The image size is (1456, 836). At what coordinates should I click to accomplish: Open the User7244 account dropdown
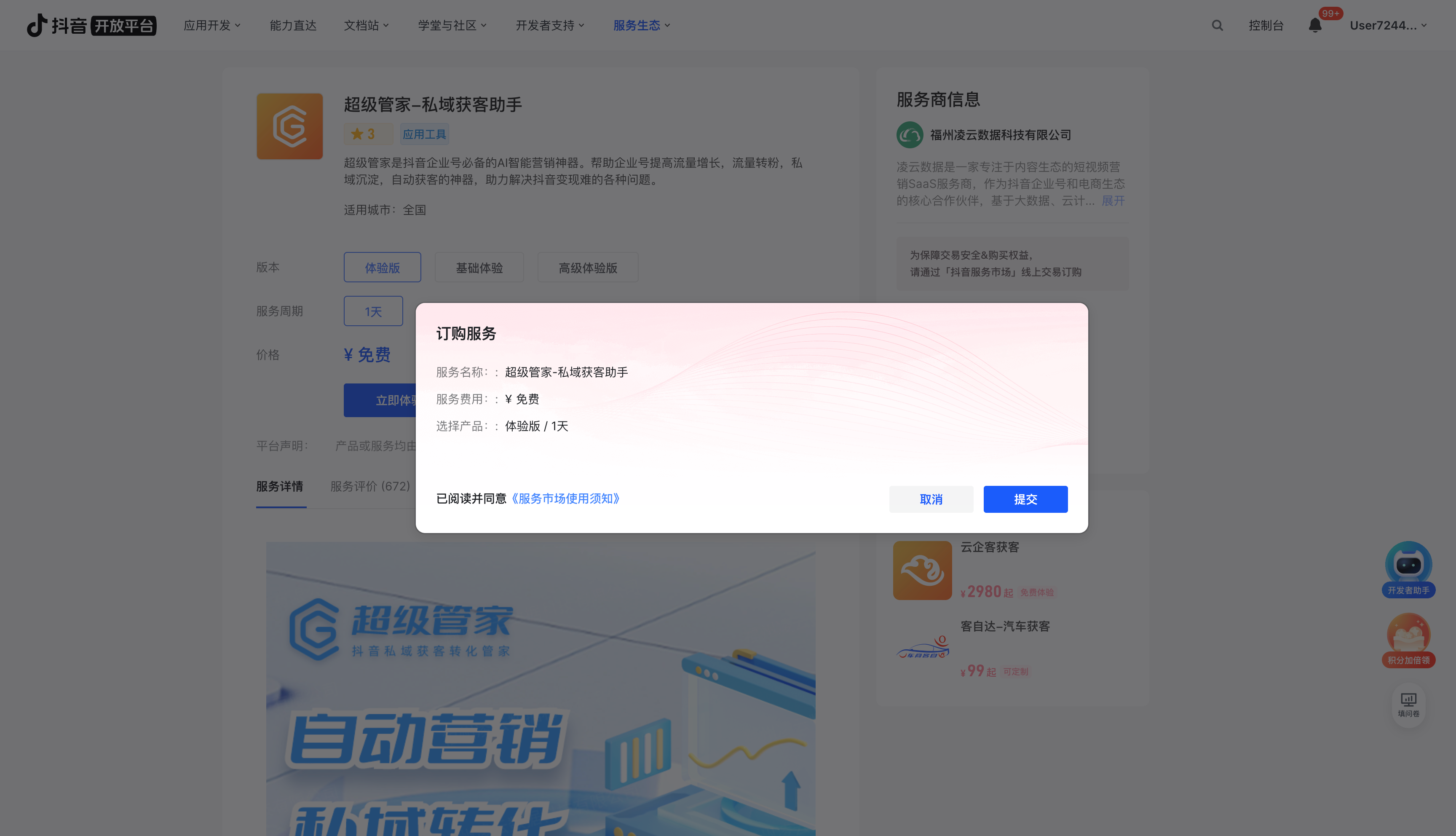point(1388,25)
